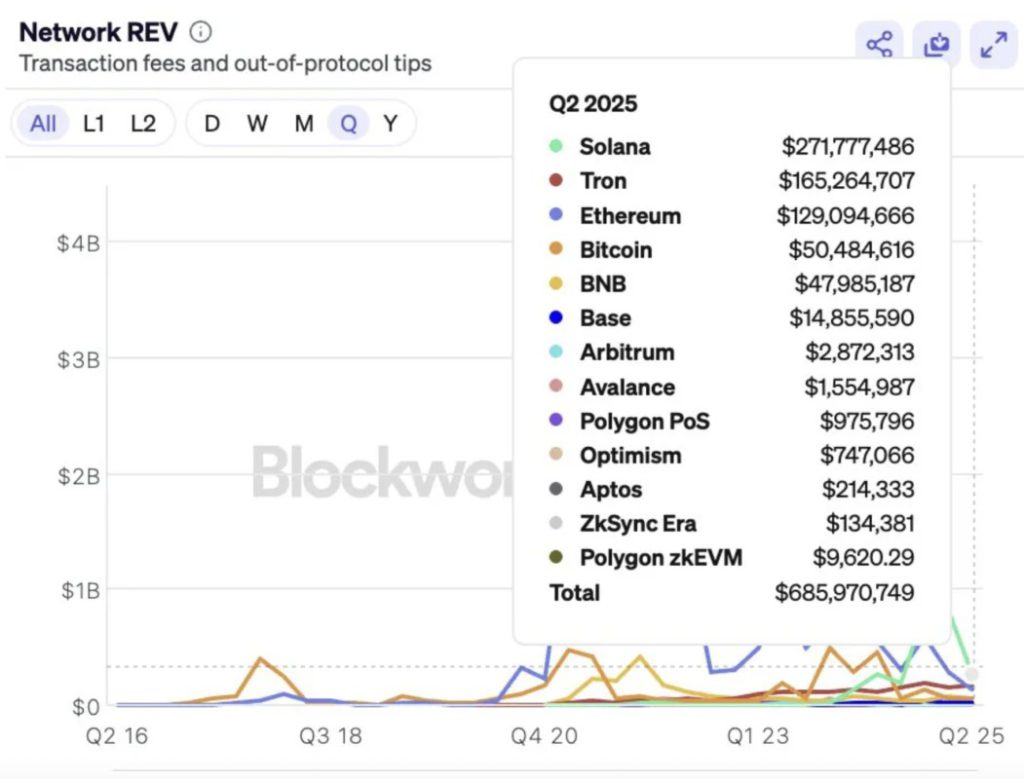Switch to quarterly (Q) interval
Screen dimensions: 1024x779
tap(348, 123)
